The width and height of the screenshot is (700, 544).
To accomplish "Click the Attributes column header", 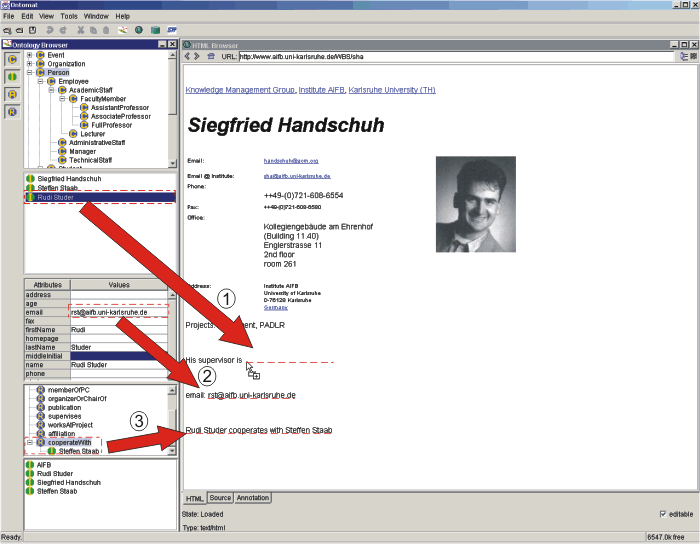I will pyautogui.click(x=47, y=285).
